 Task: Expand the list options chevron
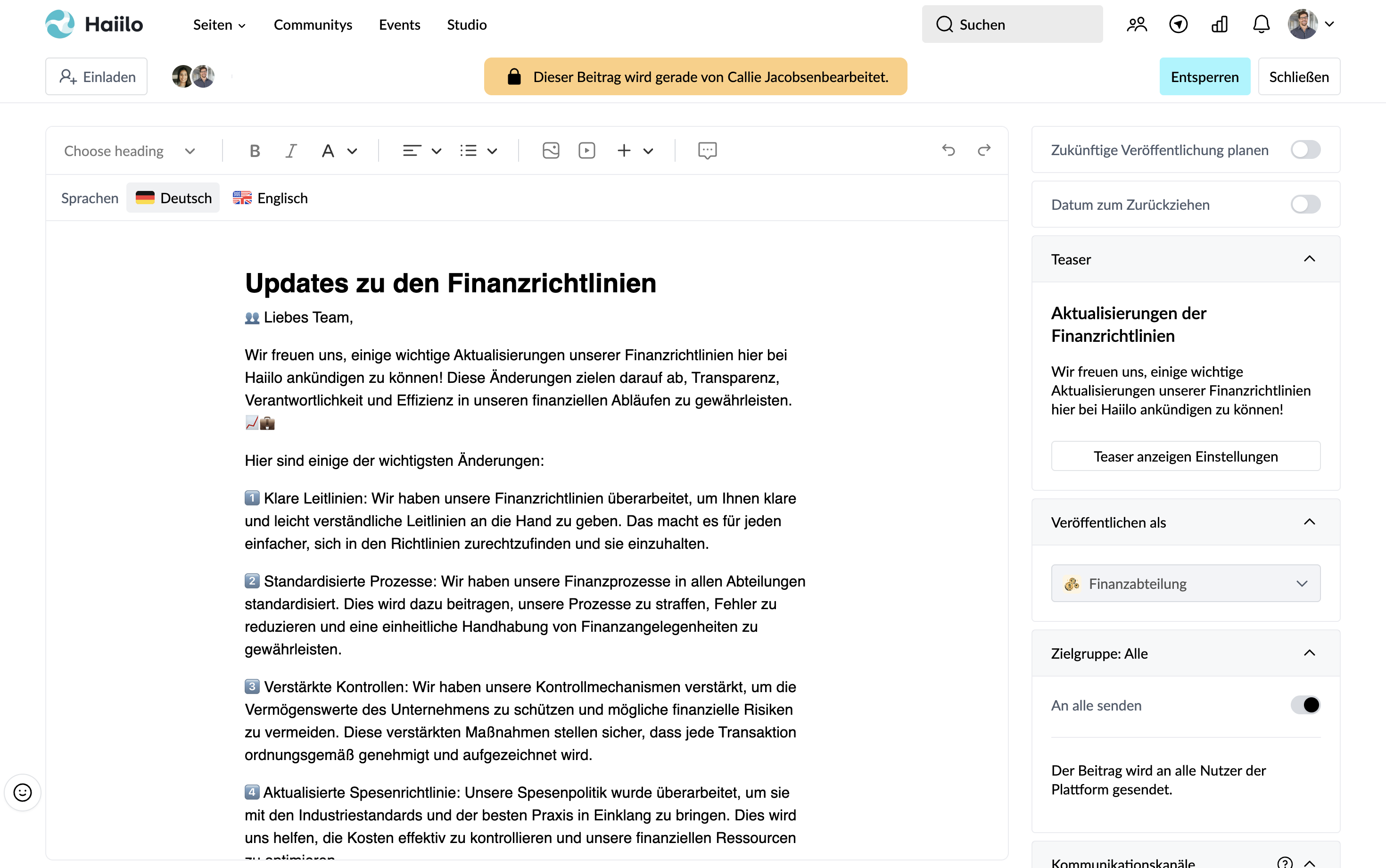click(493, 151)
